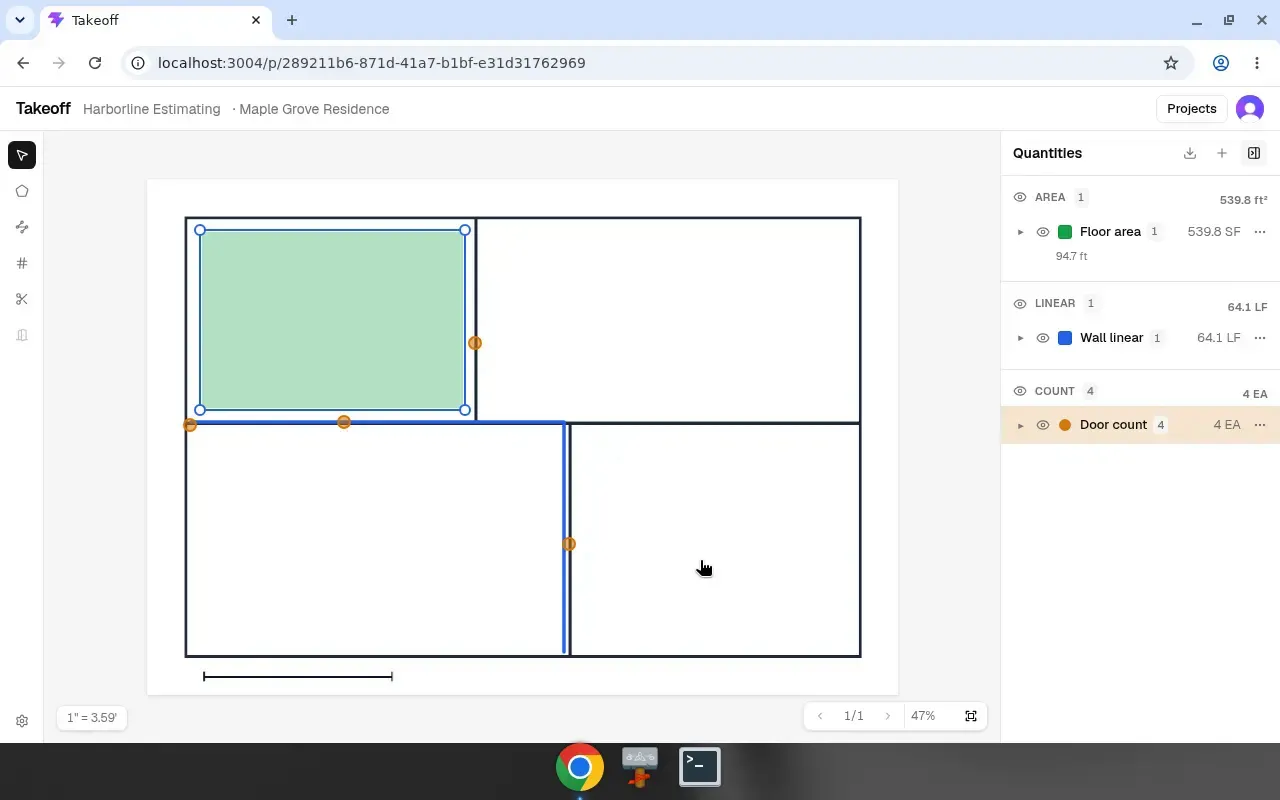Click the 47% zoom level
1280x800 pixels.
923,716
